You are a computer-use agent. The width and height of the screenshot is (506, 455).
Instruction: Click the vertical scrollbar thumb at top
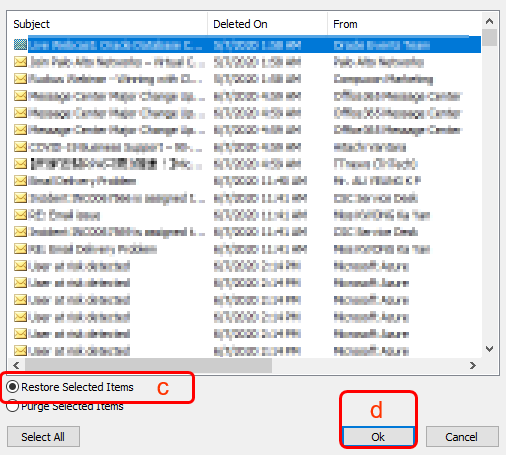tap(489, 37)
